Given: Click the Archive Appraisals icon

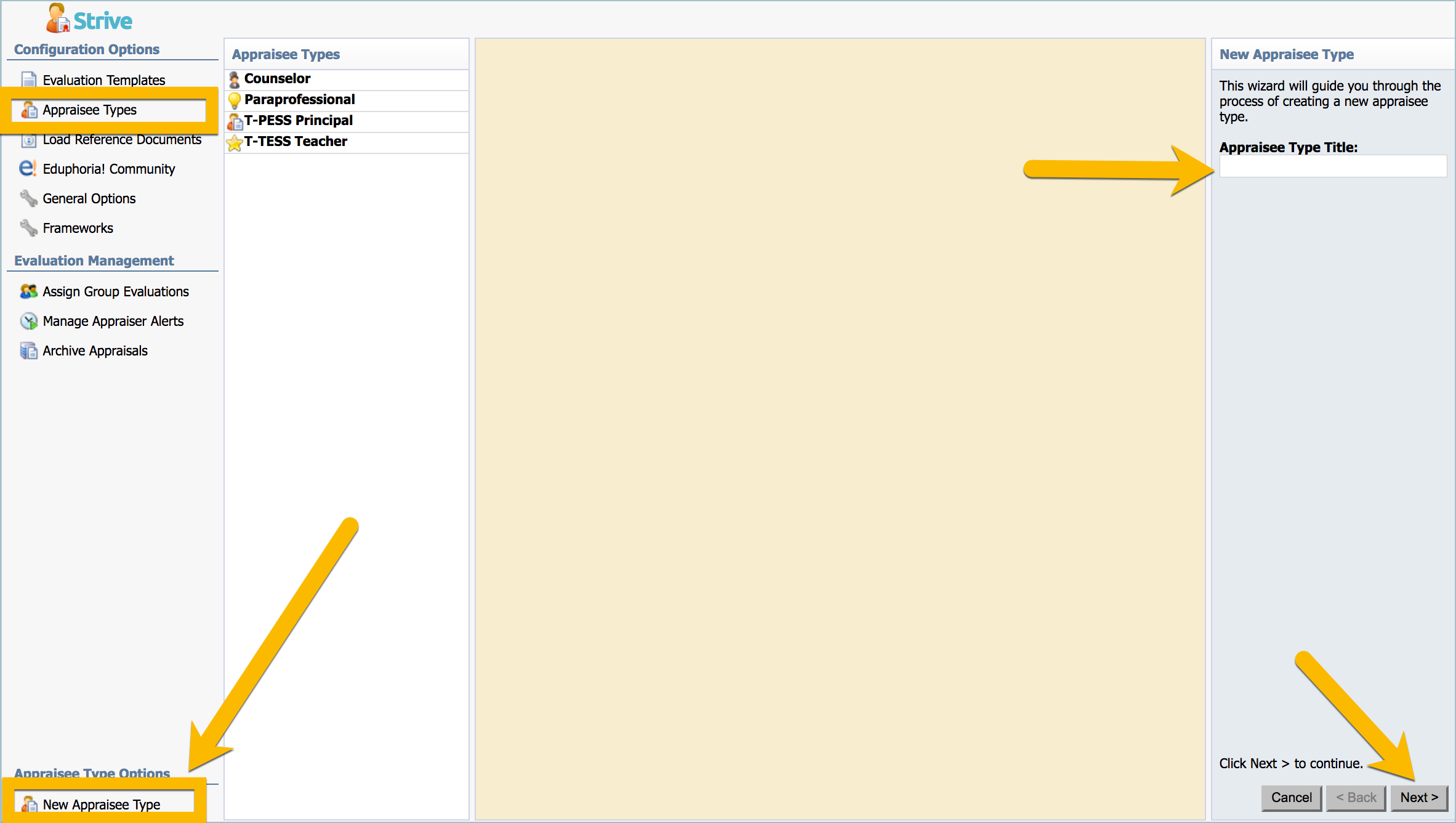Looking at the screenshot, I should point(28,351).
